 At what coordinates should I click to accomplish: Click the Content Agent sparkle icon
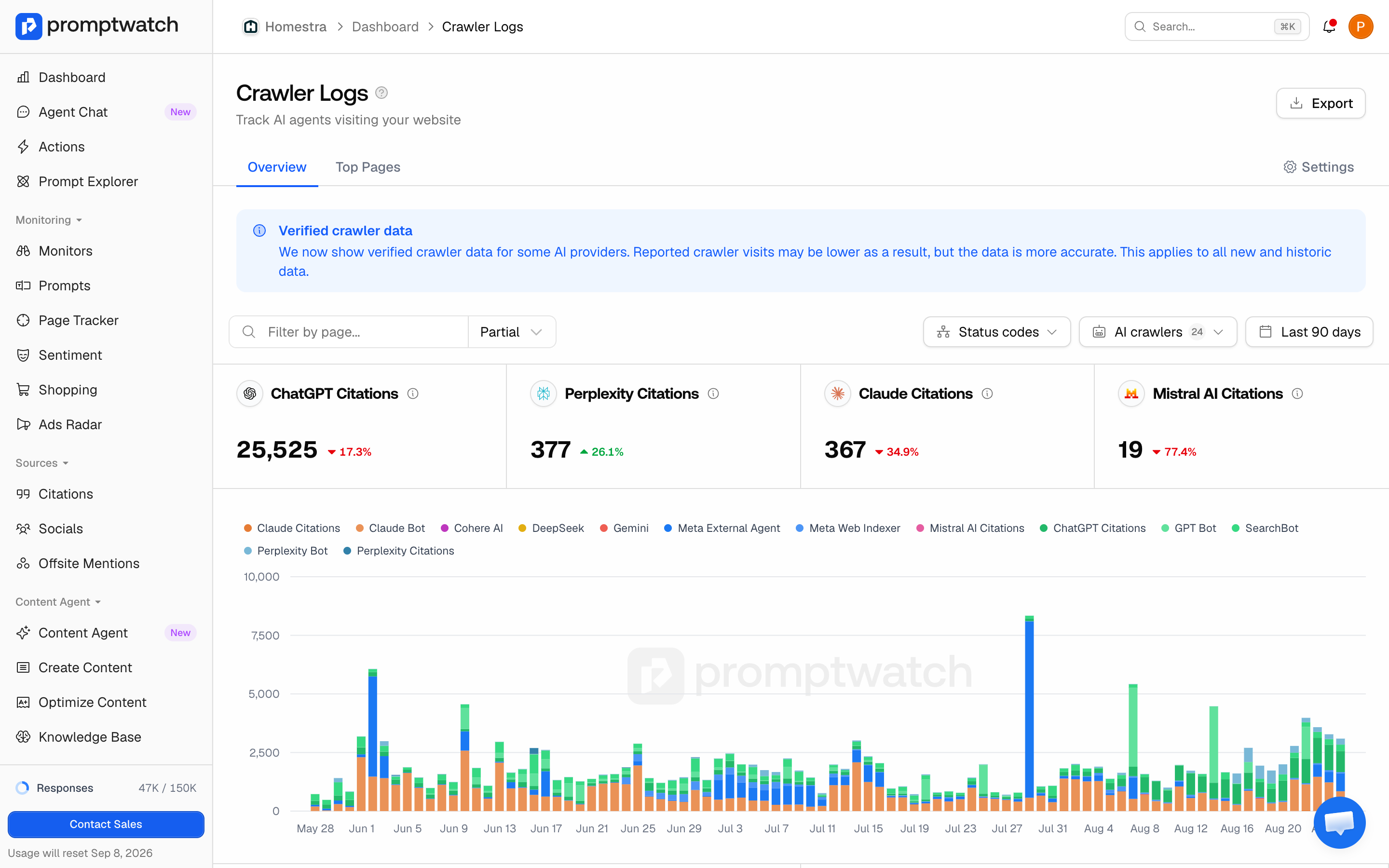23,633
